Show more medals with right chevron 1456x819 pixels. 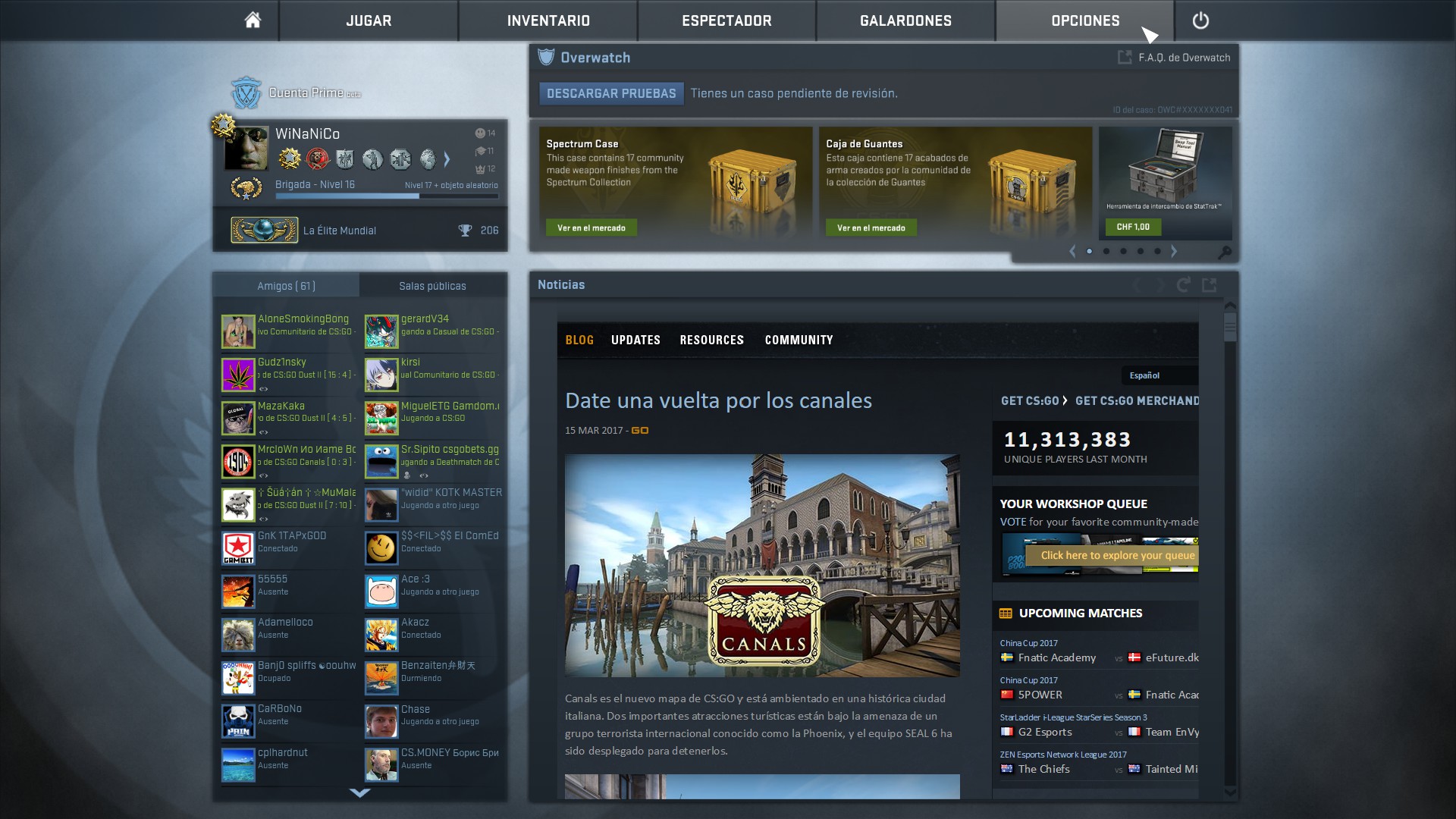click(447, 158)
